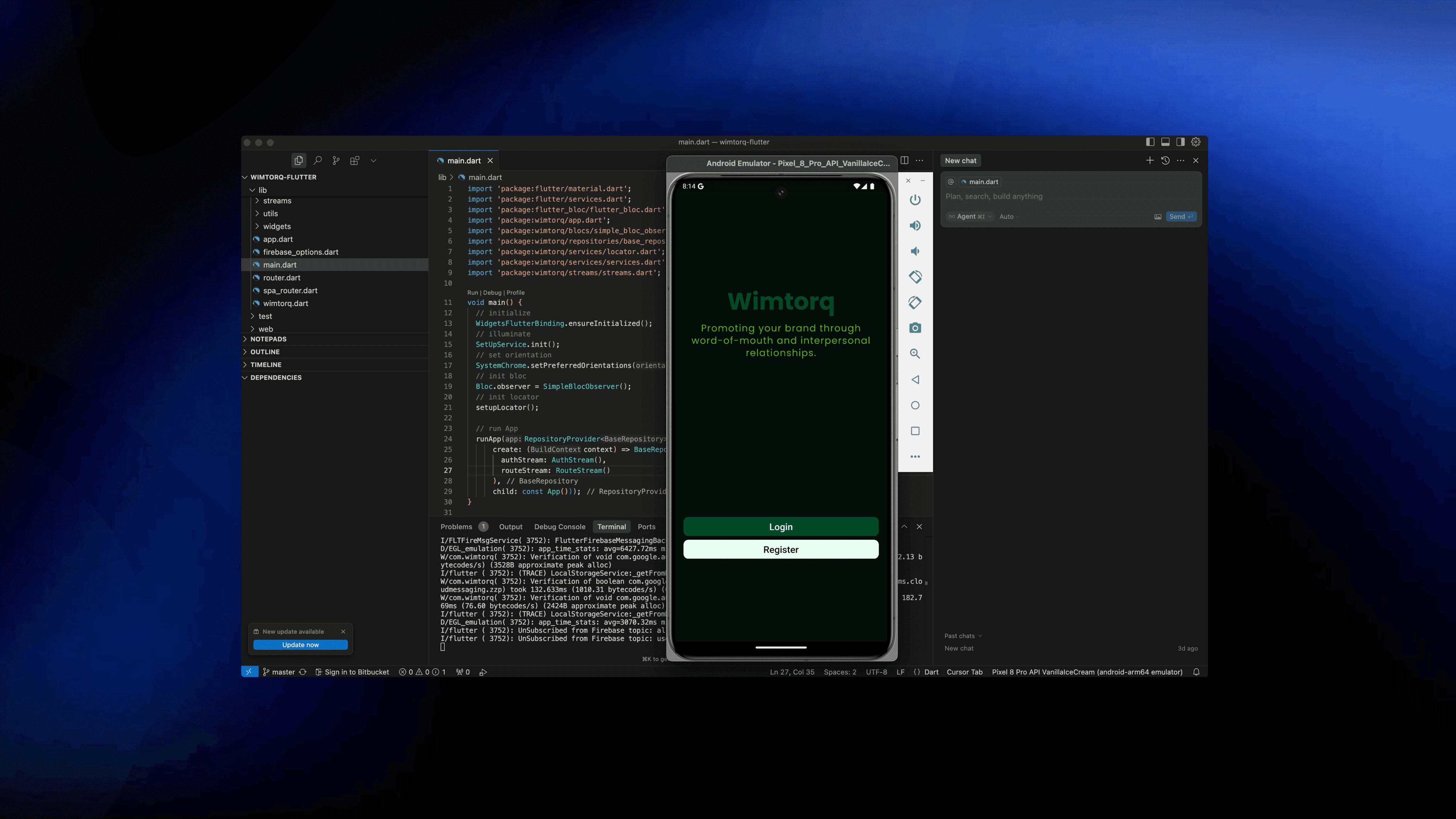Expand the Past chats section
Viewport: 1456px width, 819px height.
(x=963, y=635)
